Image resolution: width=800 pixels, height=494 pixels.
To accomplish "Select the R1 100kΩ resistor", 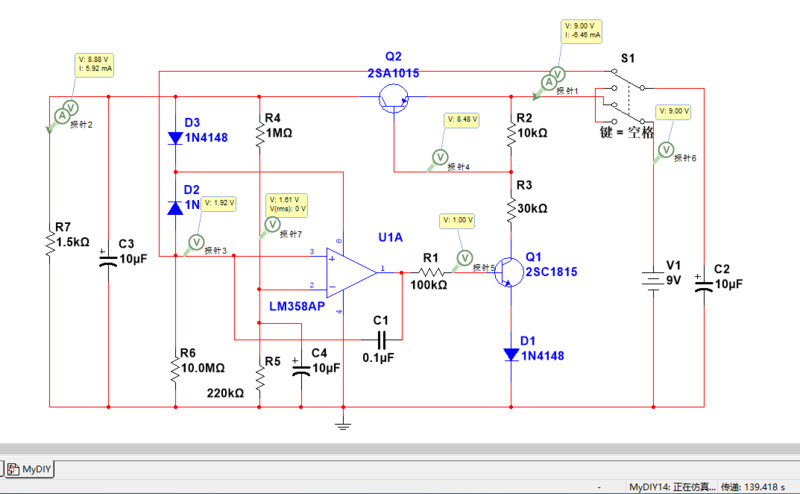I will pos(430,271).
